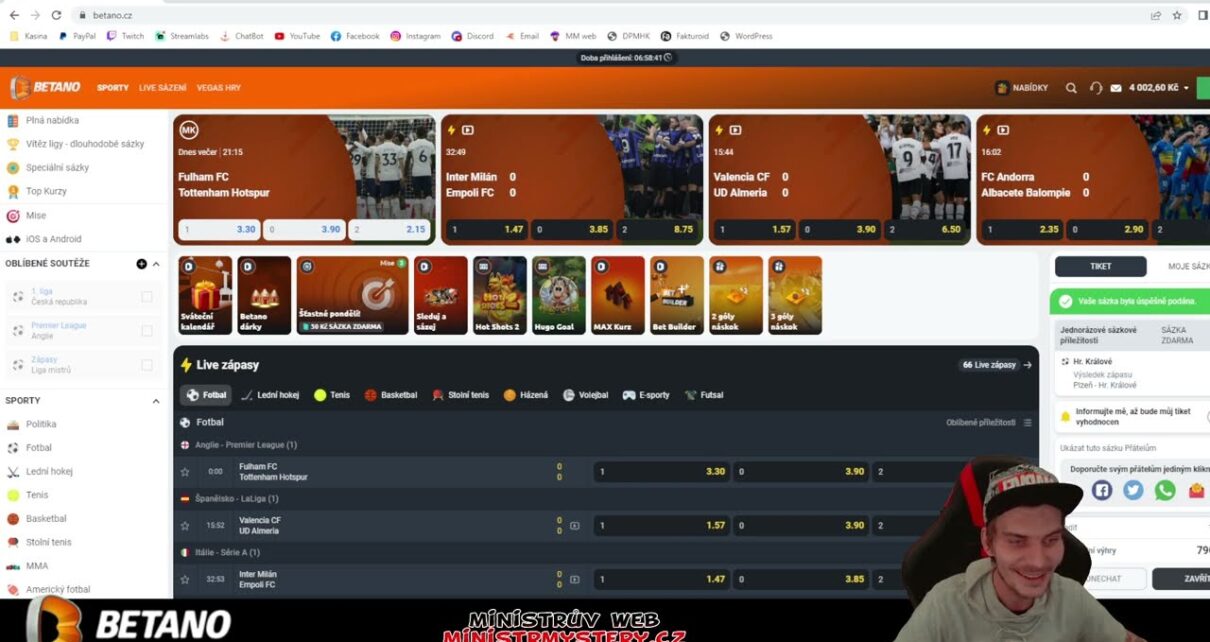Favorite the Valencia CF match with star

click(x=185, y=526)
